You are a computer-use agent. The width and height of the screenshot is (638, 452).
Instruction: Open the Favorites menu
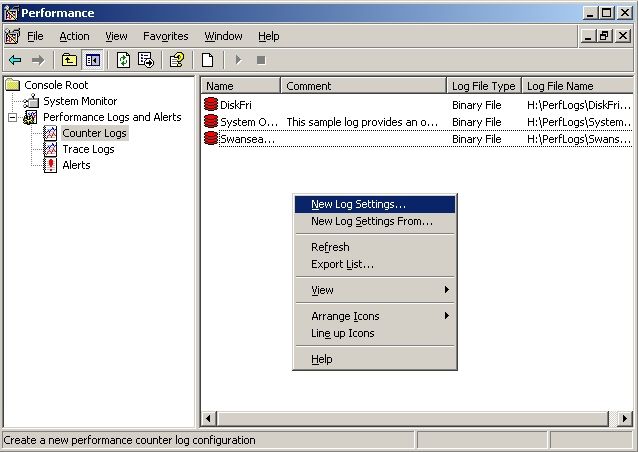(x=166, y=36)
